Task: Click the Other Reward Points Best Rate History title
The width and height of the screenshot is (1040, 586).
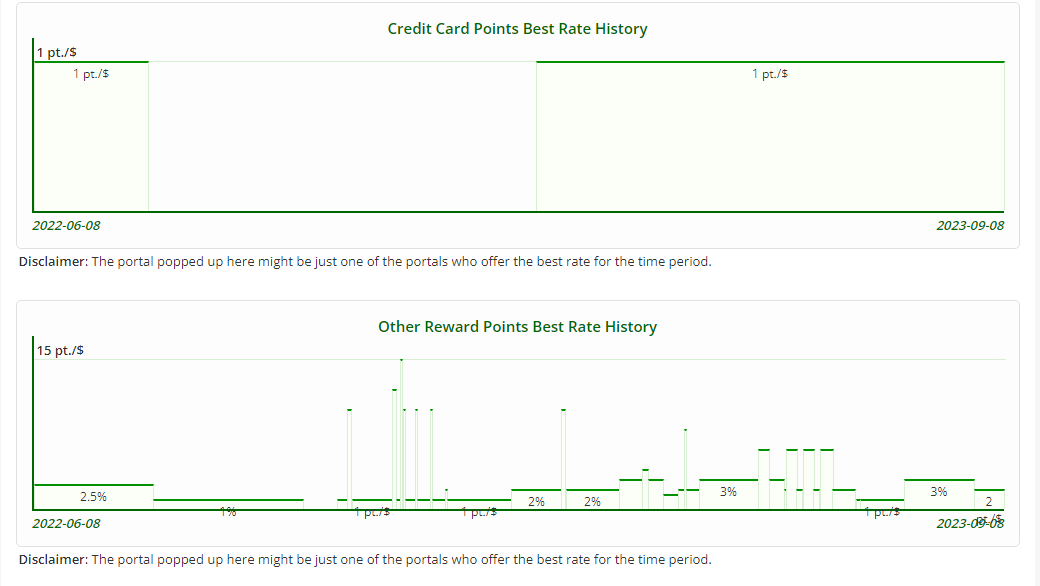Action: point(517,327)
